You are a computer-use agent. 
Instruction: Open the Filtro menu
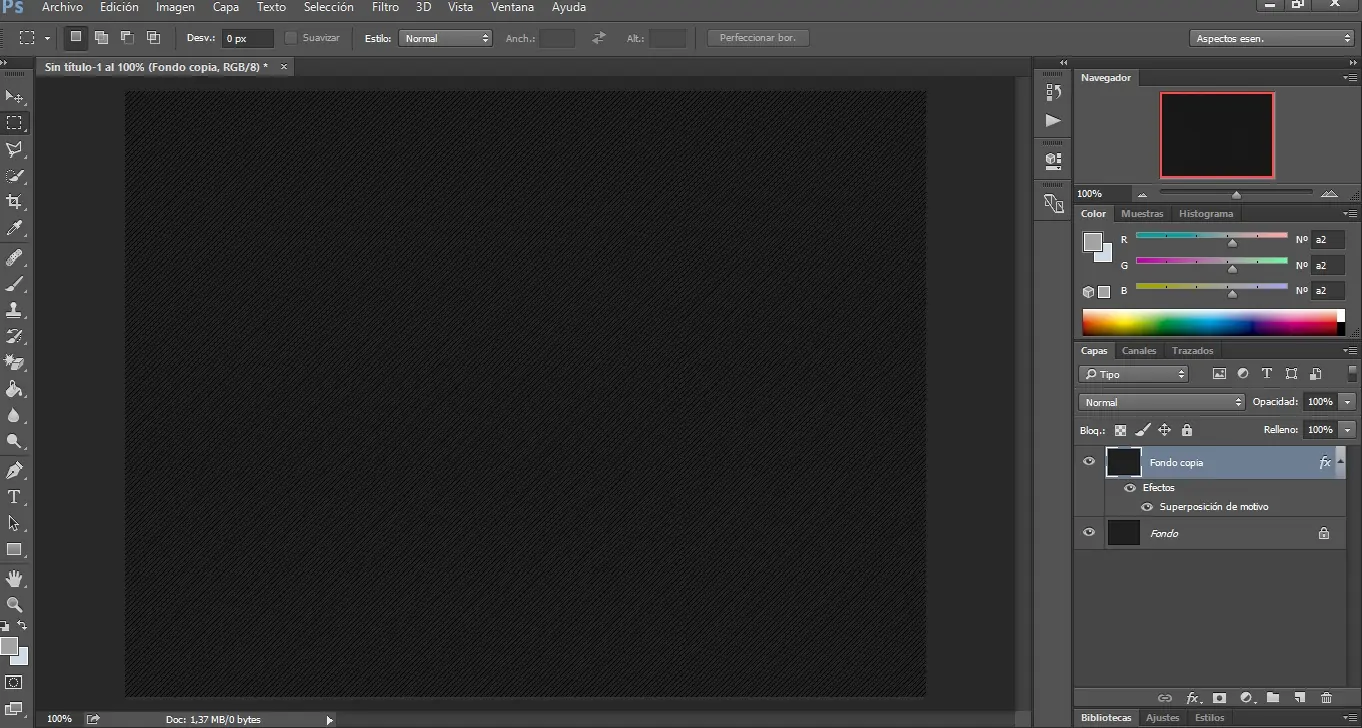(385, 7)
